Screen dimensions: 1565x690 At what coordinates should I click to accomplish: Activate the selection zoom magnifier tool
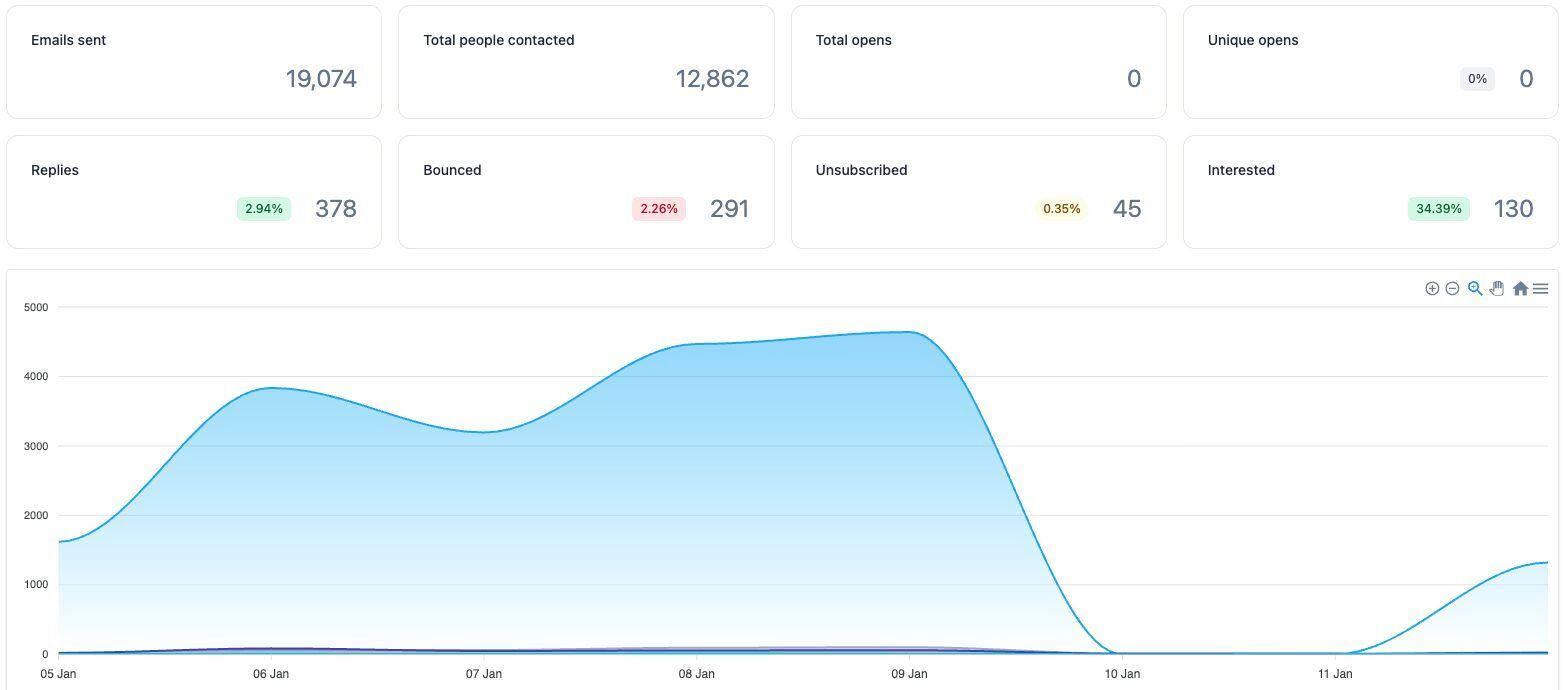[1475, 288]
